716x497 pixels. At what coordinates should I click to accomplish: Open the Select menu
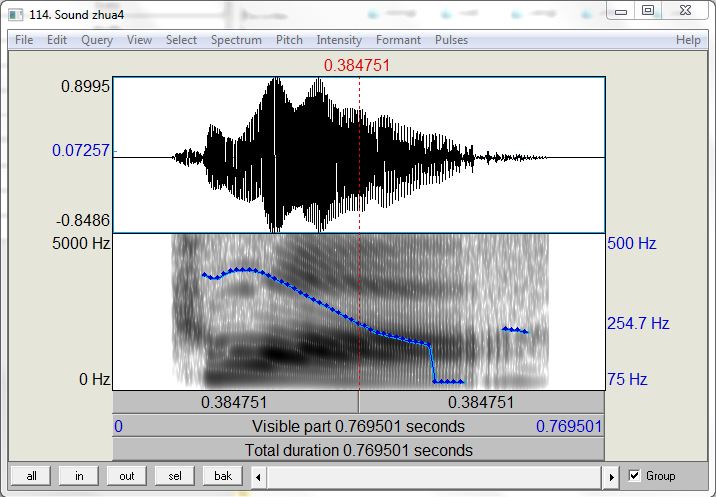[181, 40]
